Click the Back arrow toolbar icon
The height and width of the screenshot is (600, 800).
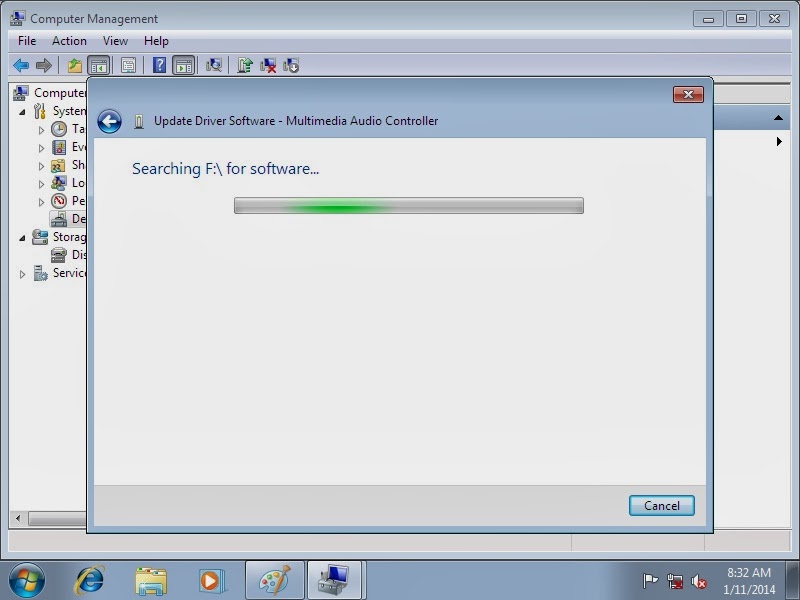(x=21, y=65)
